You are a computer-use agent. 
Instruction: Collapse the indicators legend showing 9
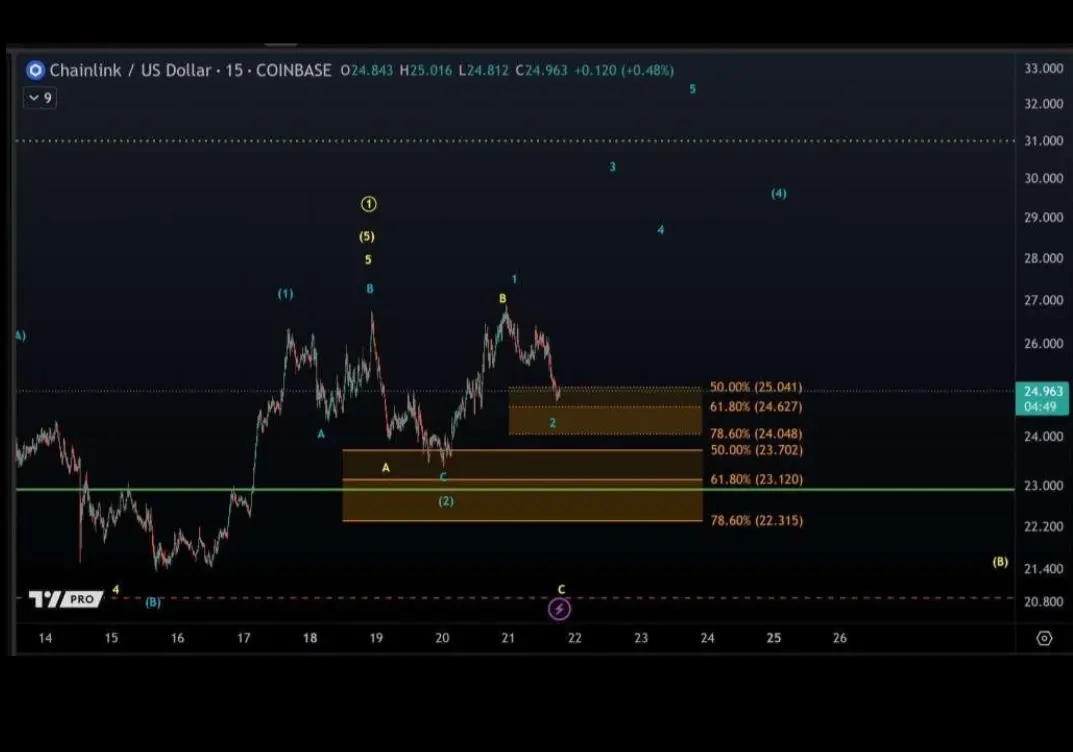point(40,98)
